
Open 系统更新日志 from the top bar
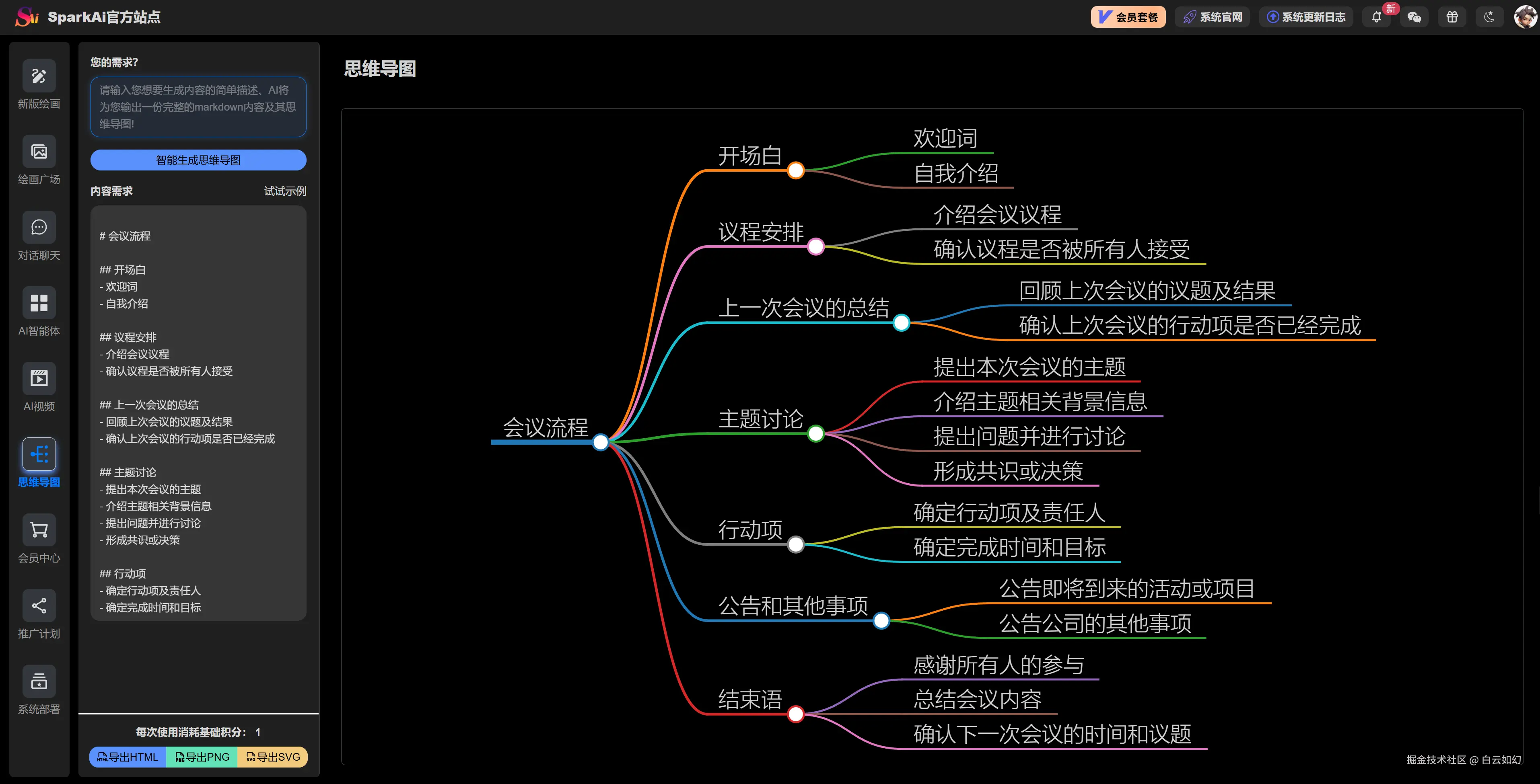click(x=1306, y=17)
